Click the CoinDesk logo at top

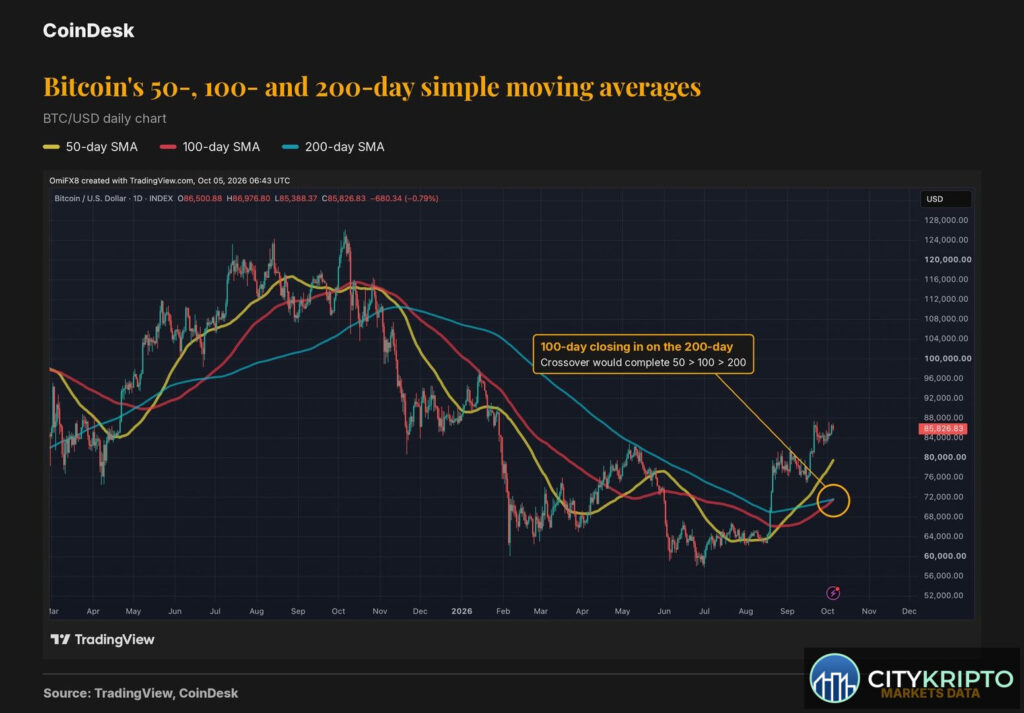(88, 31)
